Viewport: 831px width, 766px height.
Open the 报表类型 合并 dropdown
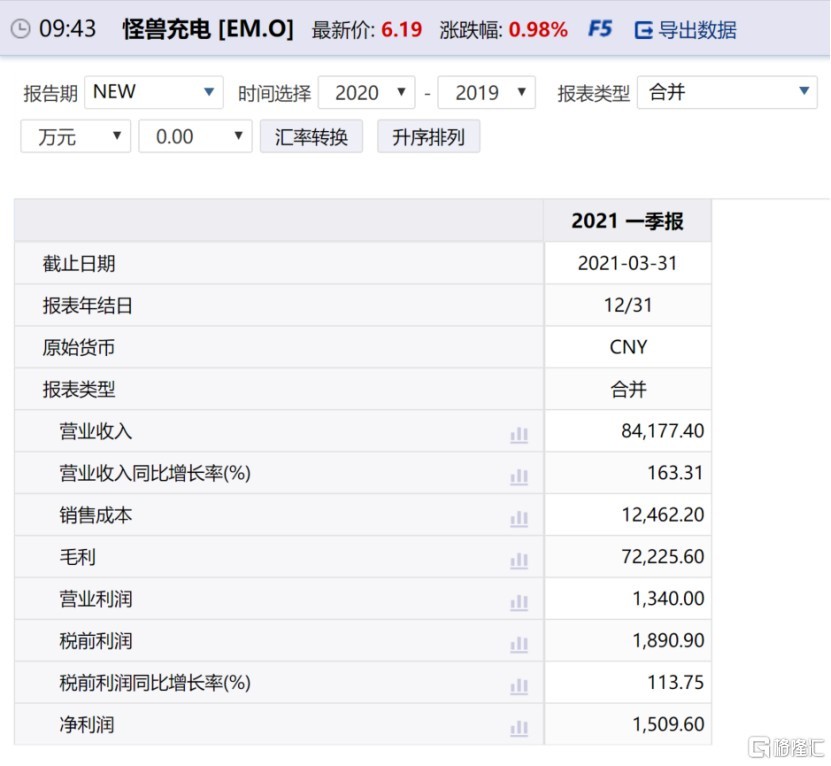727,93
